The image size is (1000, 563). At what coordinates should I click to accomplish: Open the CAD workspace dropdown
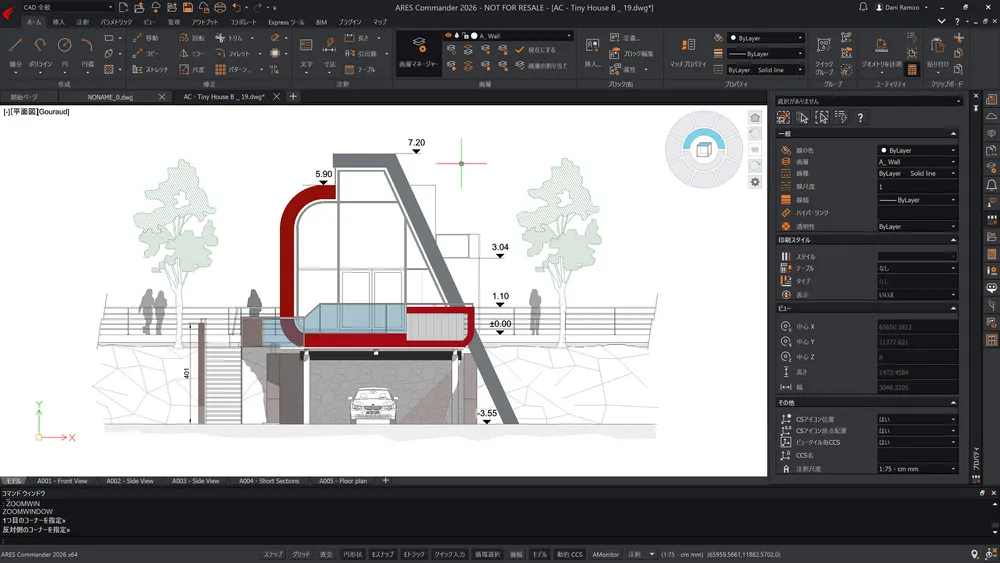point(67,7)
